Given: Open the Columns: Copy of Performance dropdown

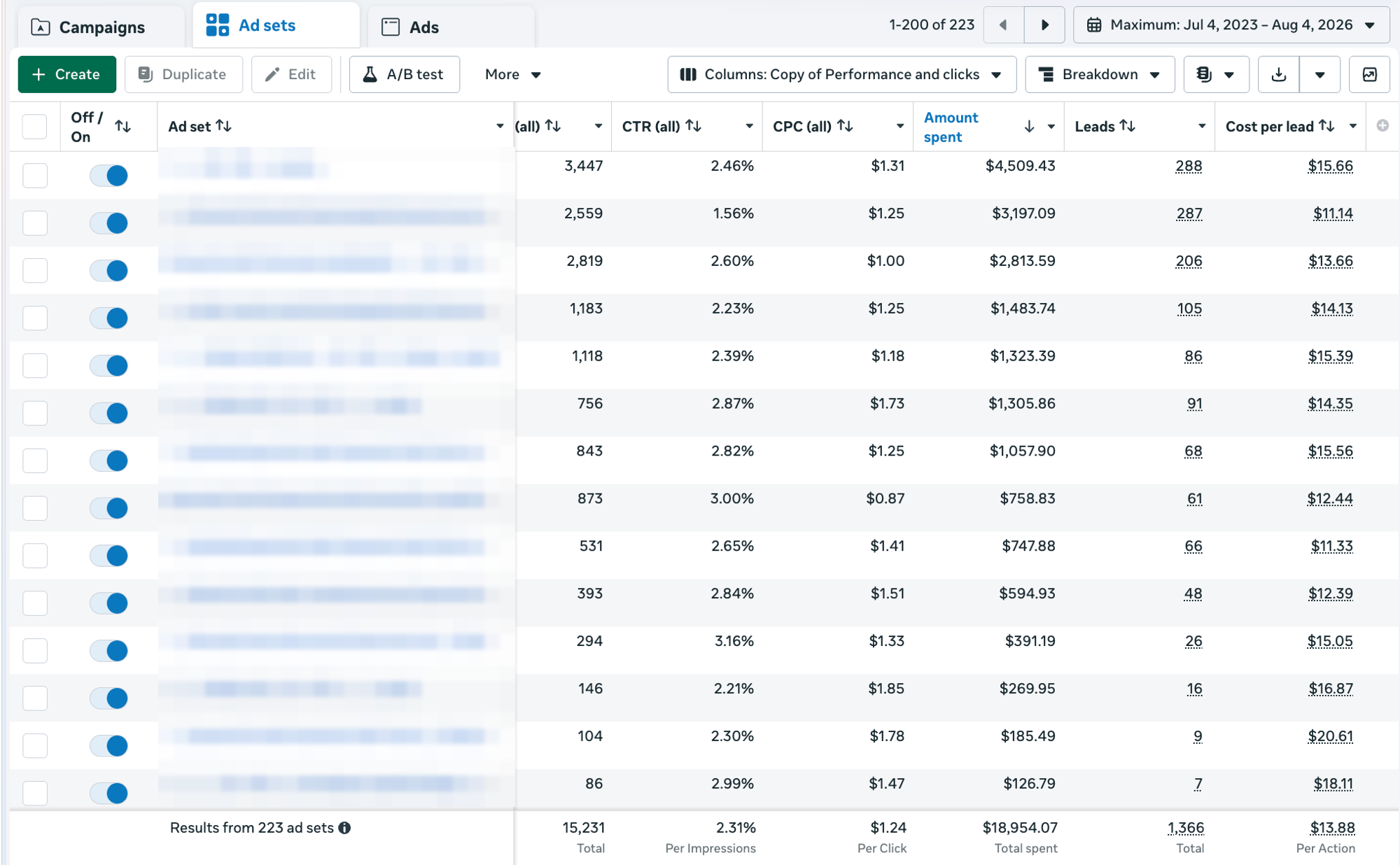Looking at the screenshot, I should [842, 74].
